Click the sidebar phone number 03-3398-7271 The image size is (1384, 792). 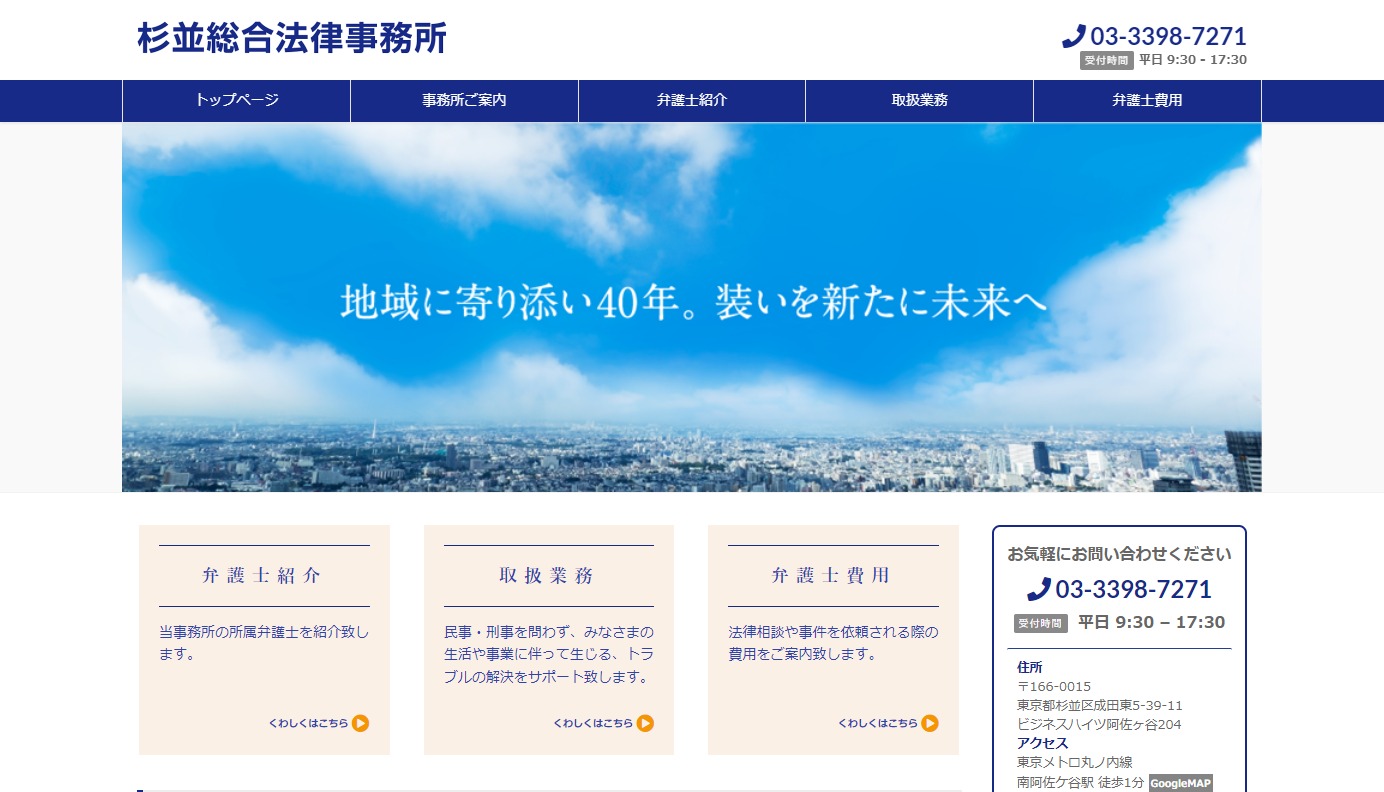coord(1133,589)
